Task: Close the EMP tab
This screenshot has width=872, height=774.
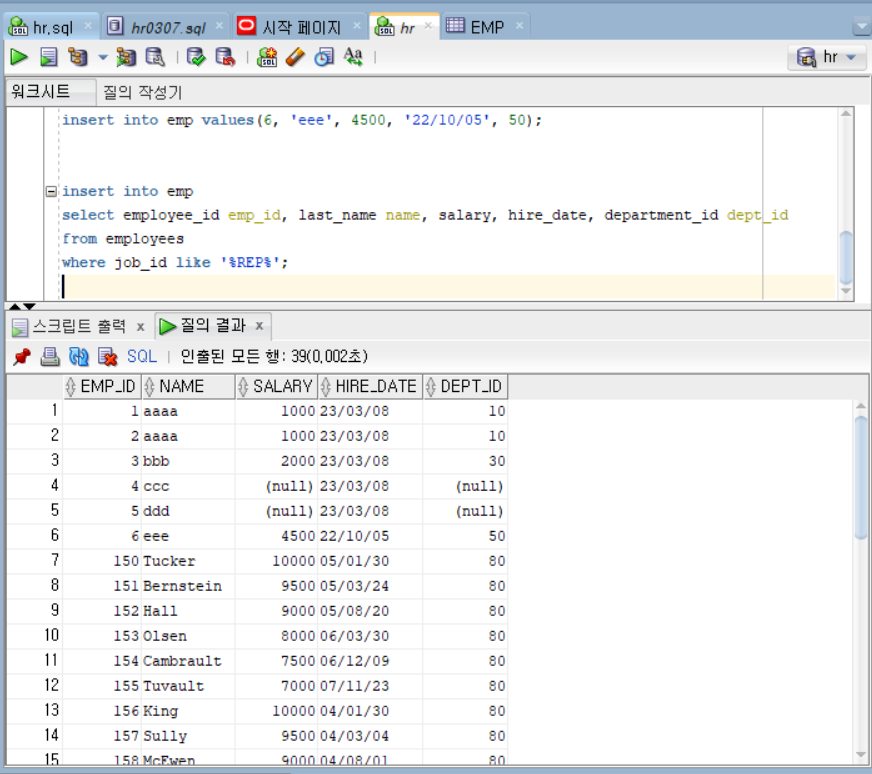Action: tap(519, 26)
